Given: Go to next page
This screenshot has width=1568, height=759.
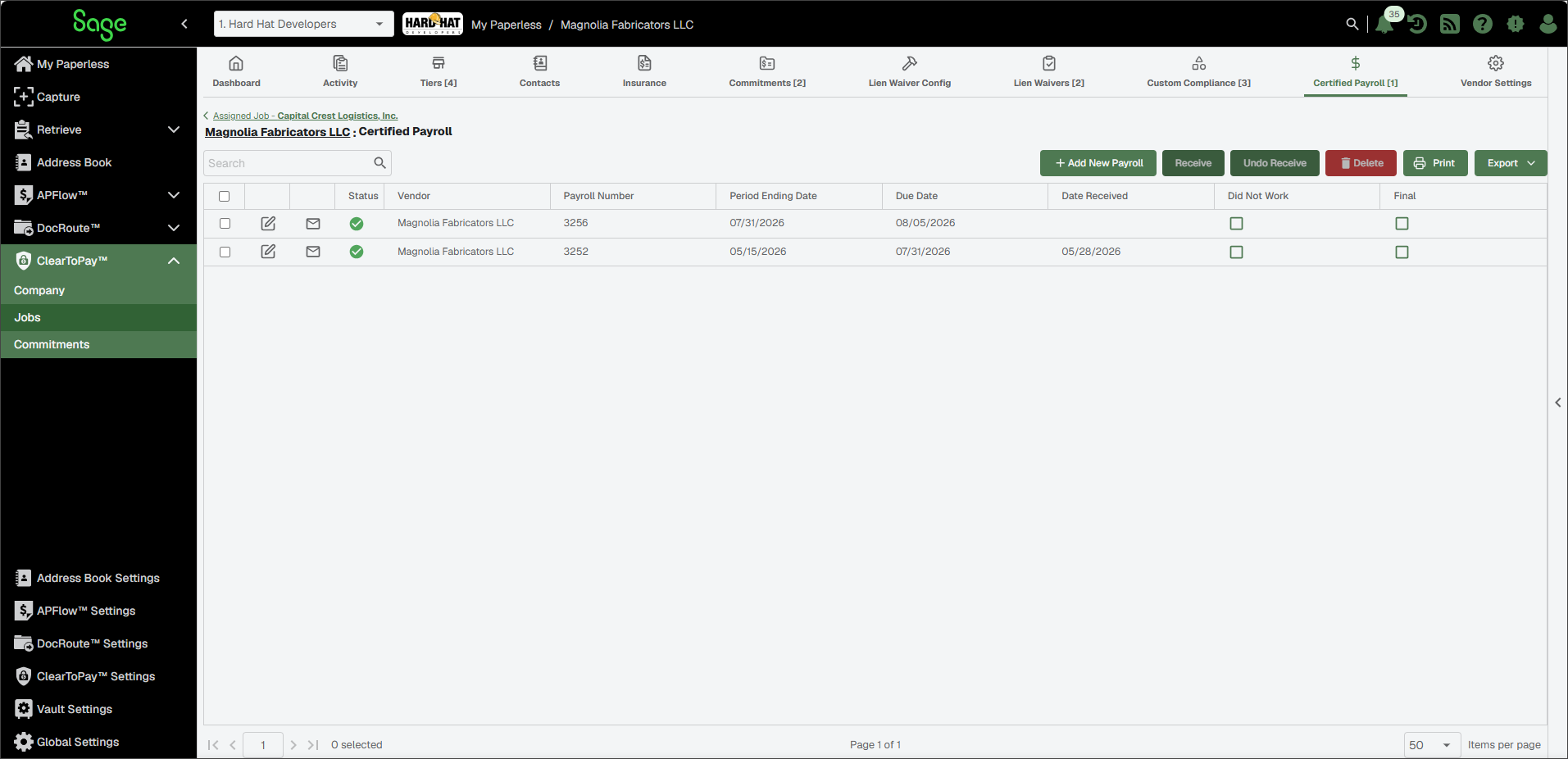Looking at the screenshot, I should (x=293, y=745).
